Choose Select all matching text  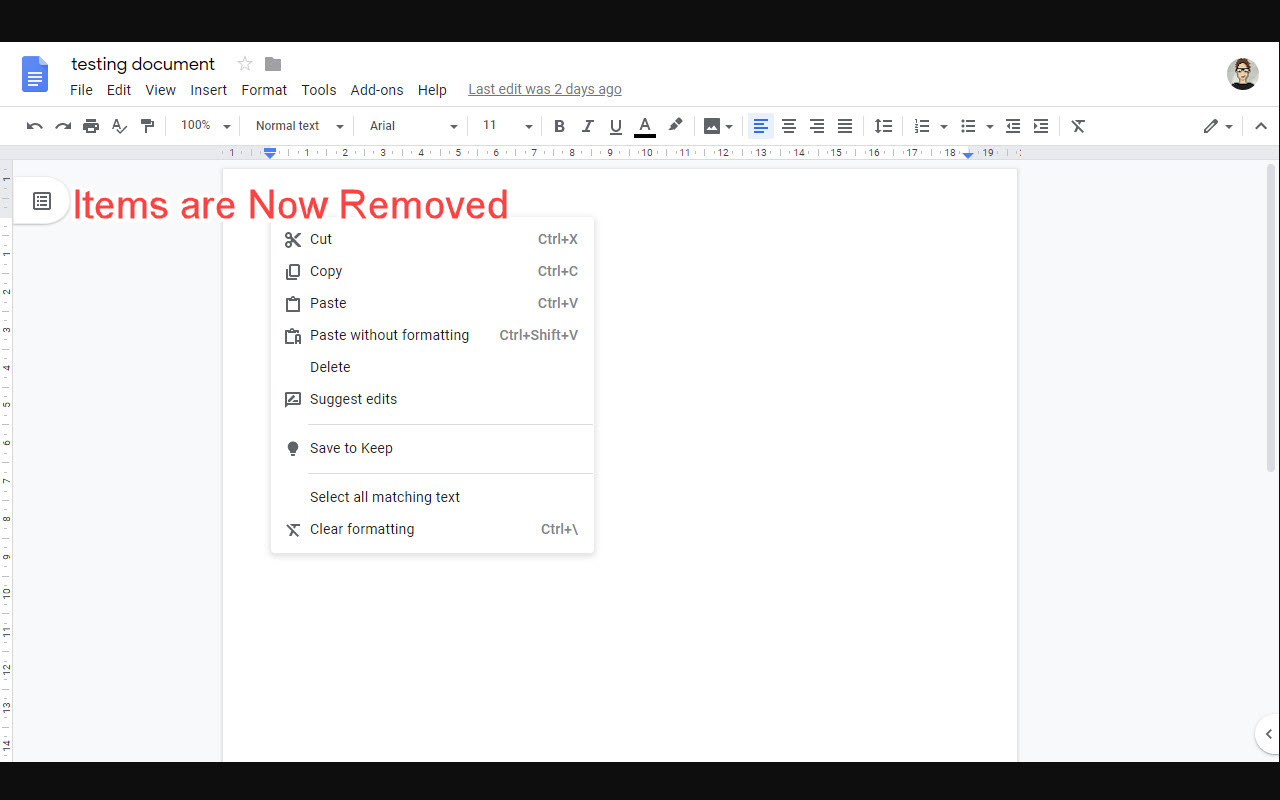pyautogui.click(x=432, y=497)
